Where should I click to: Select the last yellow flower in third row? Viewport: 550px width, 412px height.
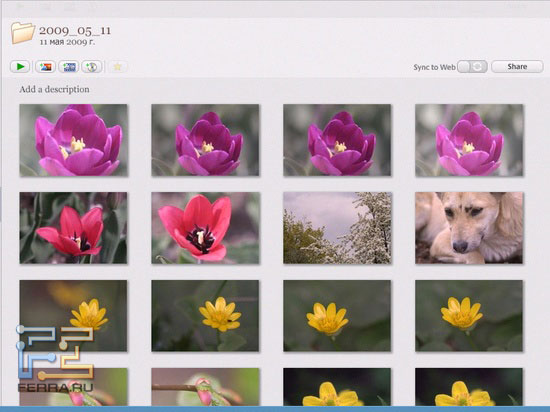coord(469,316)
